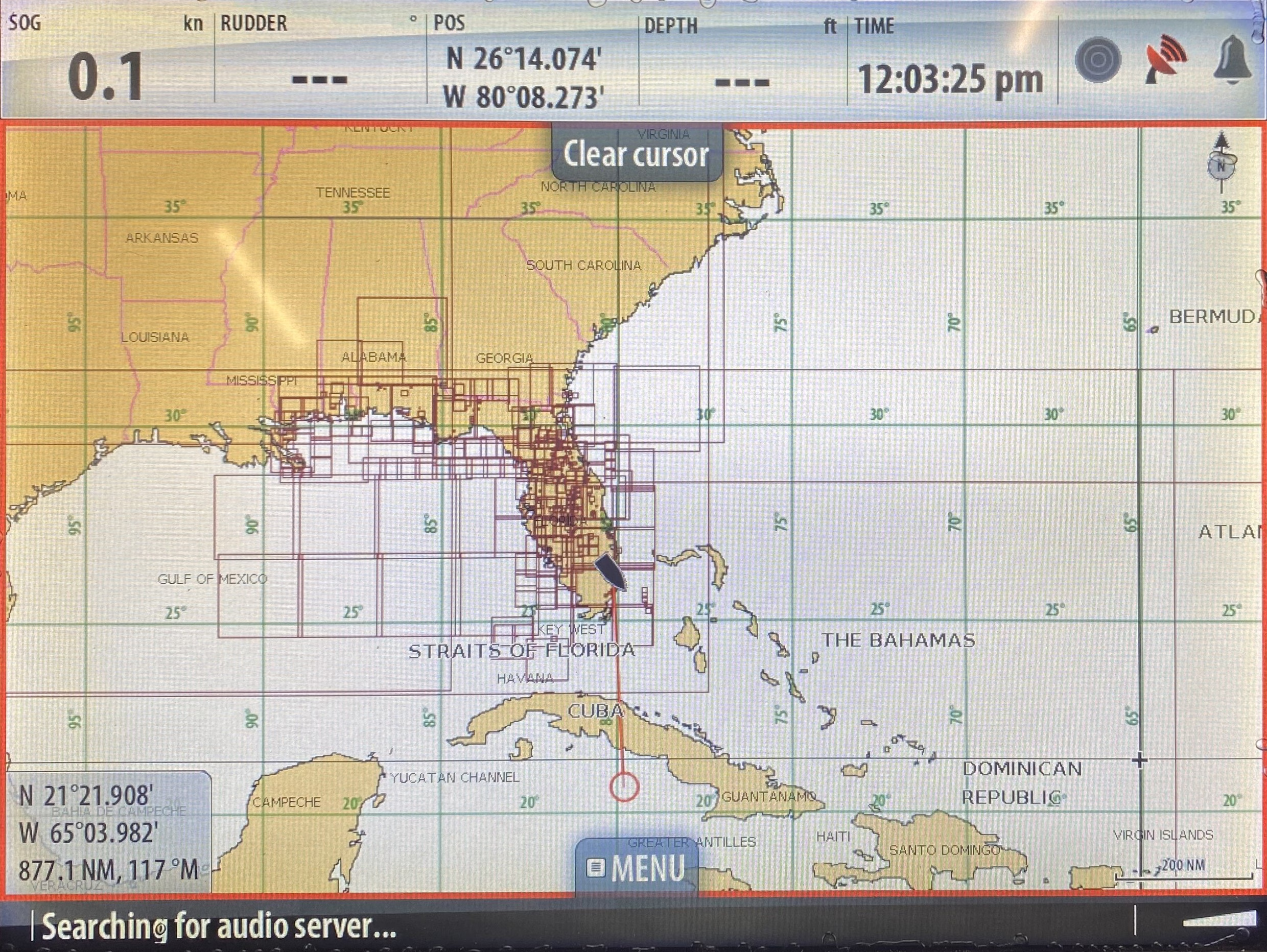Click the CUBA label on chart
1267x952 pixels.
point(596,711)
